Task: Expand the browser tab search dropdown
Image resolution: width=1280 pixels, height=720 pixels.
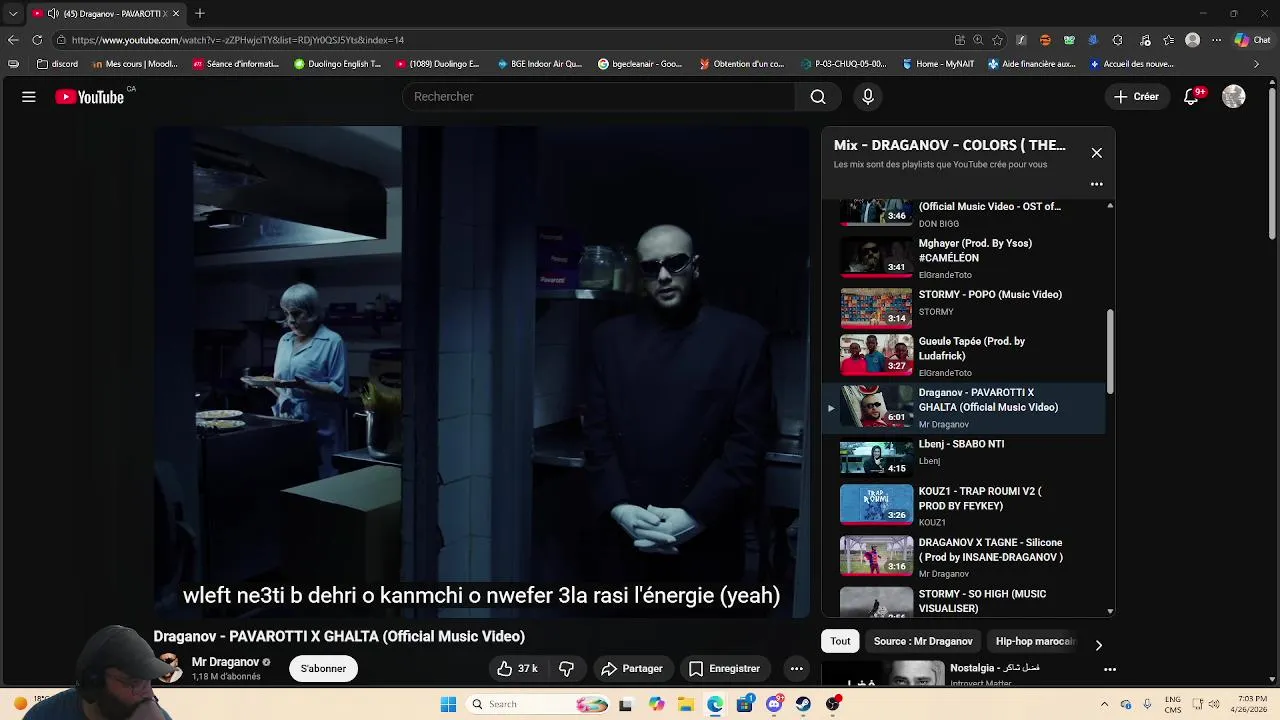Action: (13, 13)
